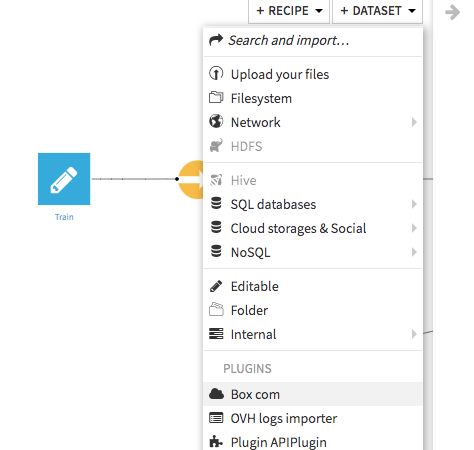Screen dimensions: 474x450
Task: Click the upload arrow icon
Action: pos(216,73)
